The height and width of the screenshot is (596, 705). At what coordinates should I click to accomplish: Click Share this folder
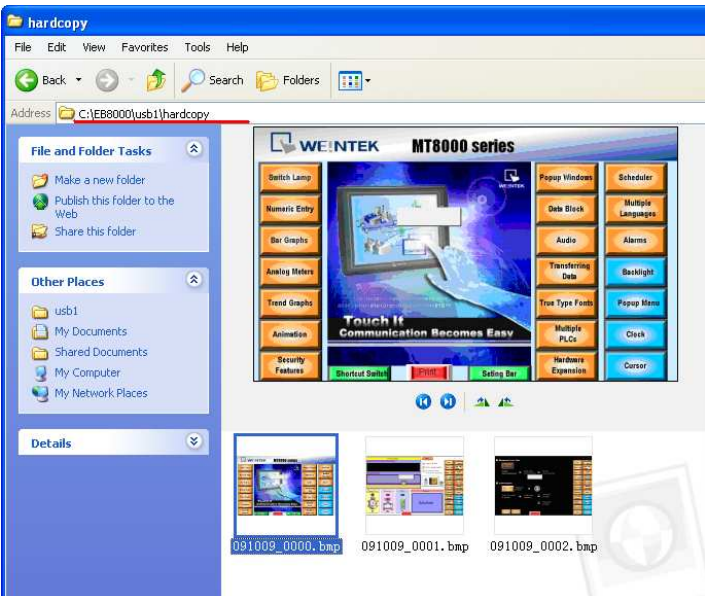95,231
